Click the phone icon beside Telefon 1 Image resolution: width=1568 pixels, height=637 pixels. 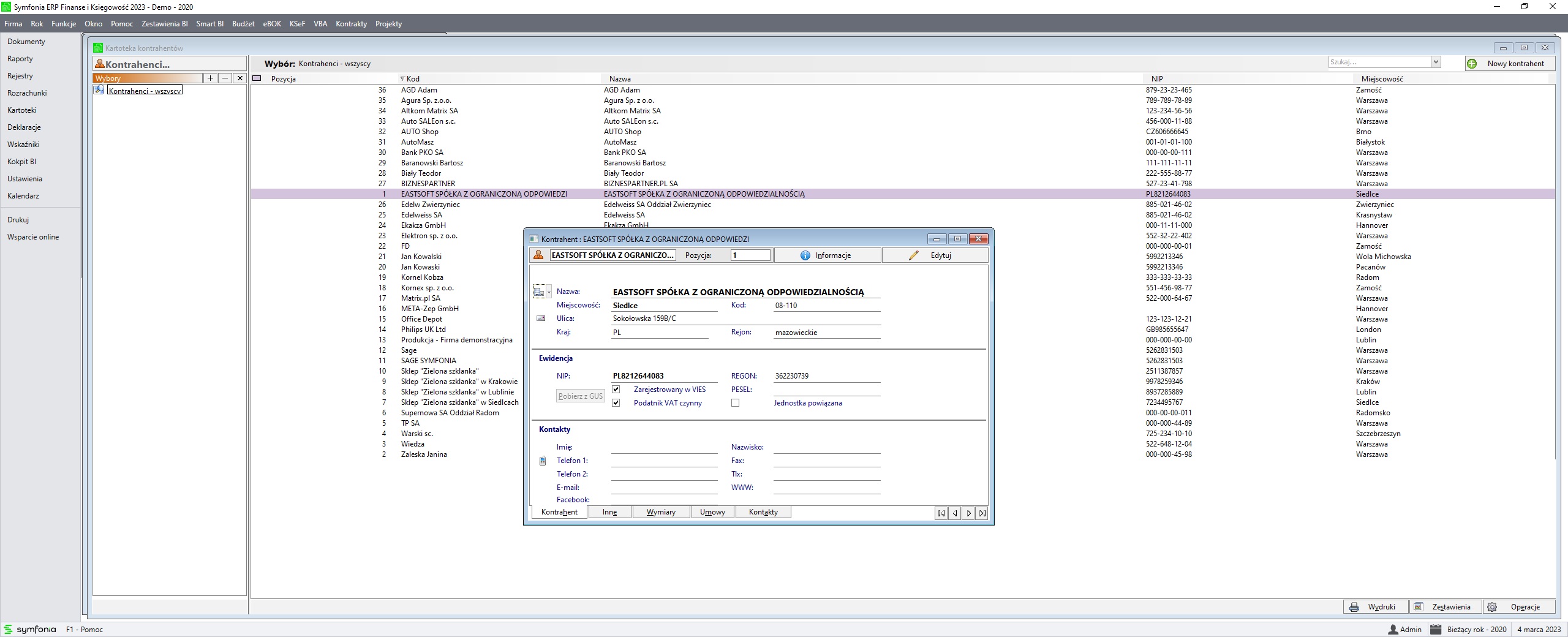pos(542,461)
